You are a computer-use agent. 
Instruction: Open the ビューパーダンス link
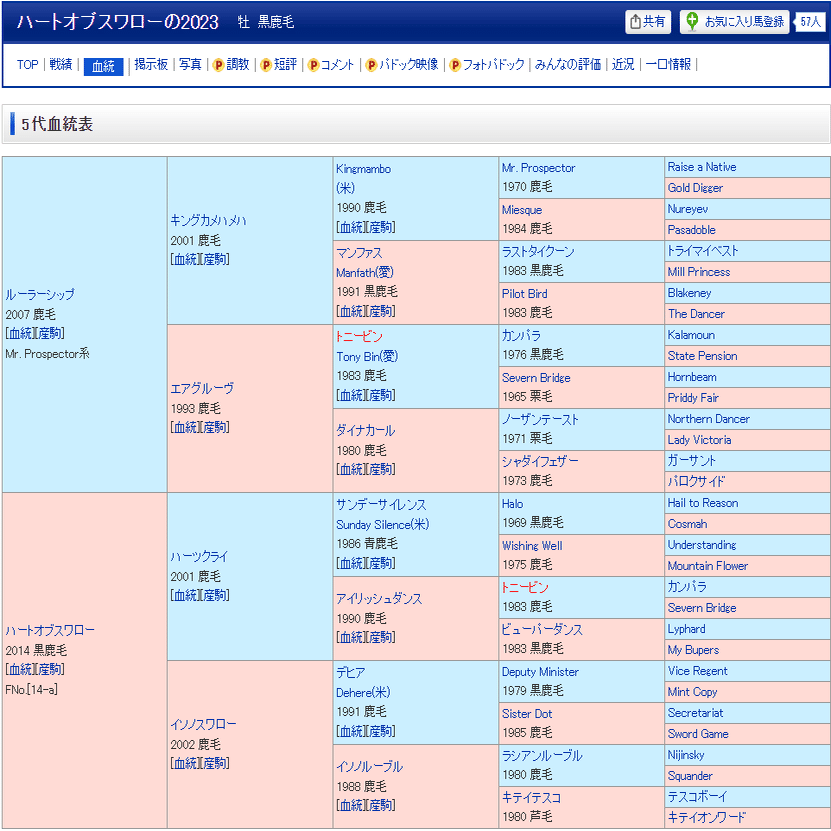(x=542, y=630)
